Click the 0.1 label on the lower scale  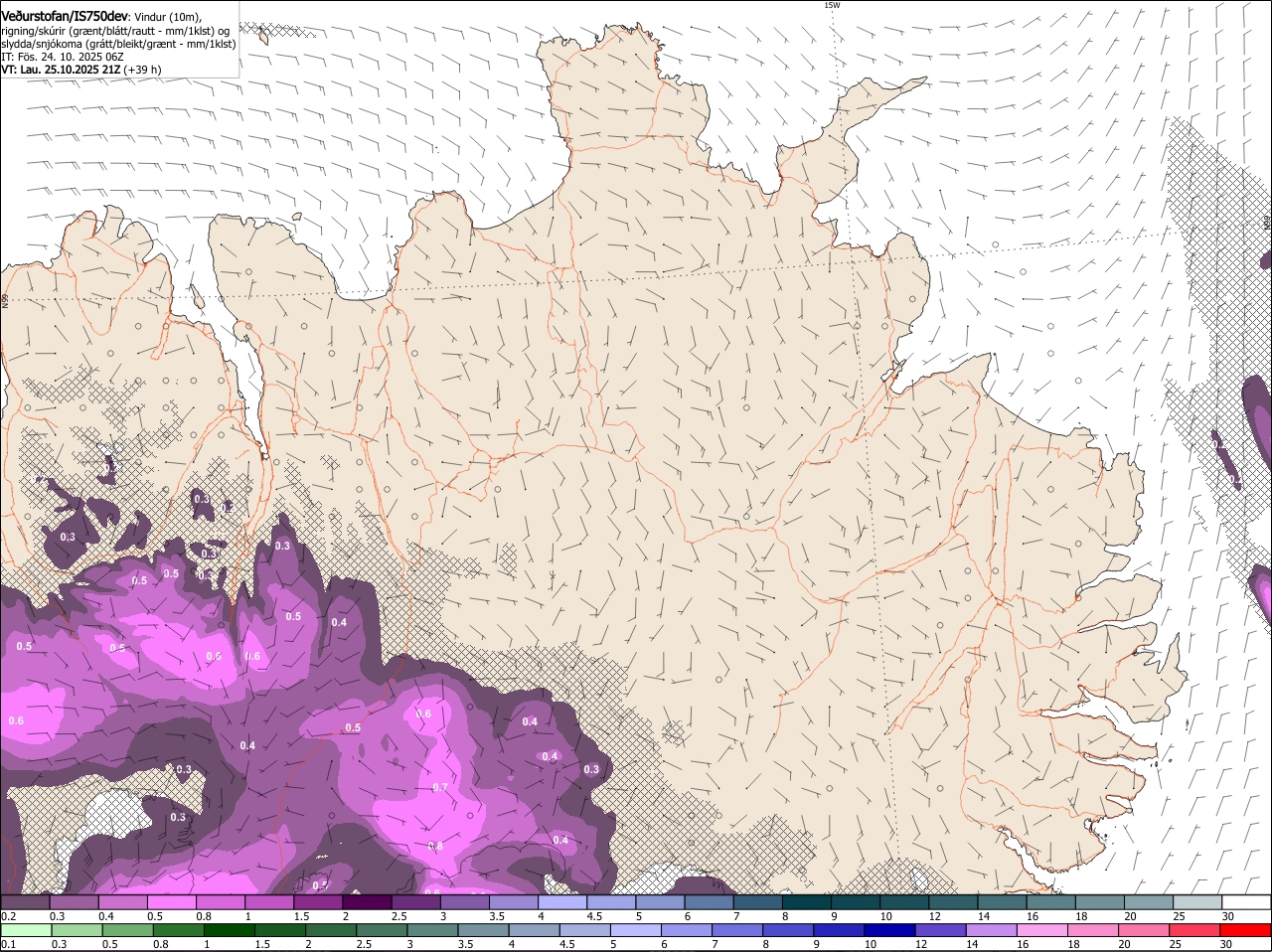pos(8,944)
